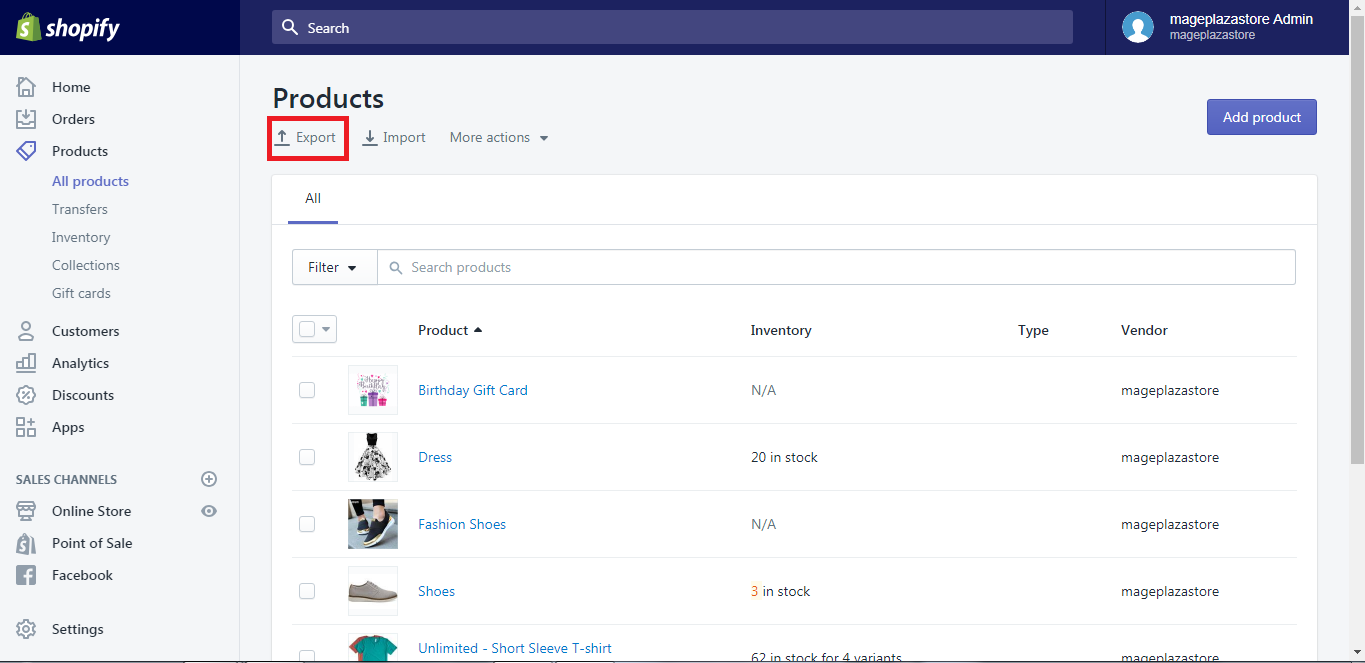Toggle the select-all products checkbox

[x=307, y=329]
